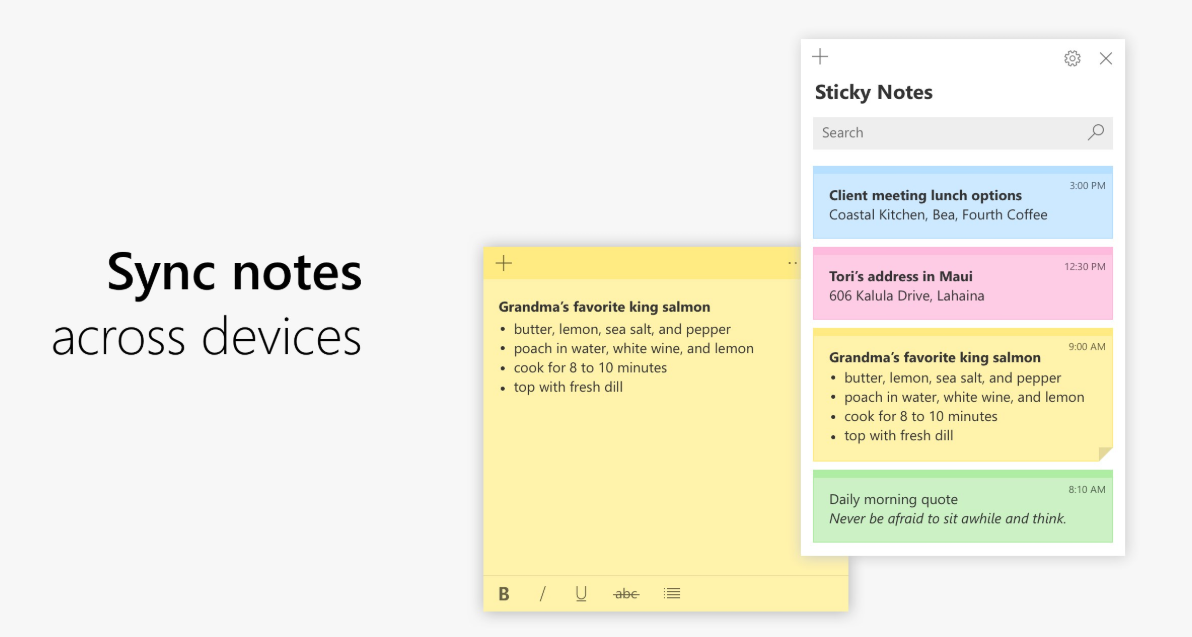Click the 8:10 AM timestamp
Viewport: 1192px width, 637px height.
tap(1087, 490)
